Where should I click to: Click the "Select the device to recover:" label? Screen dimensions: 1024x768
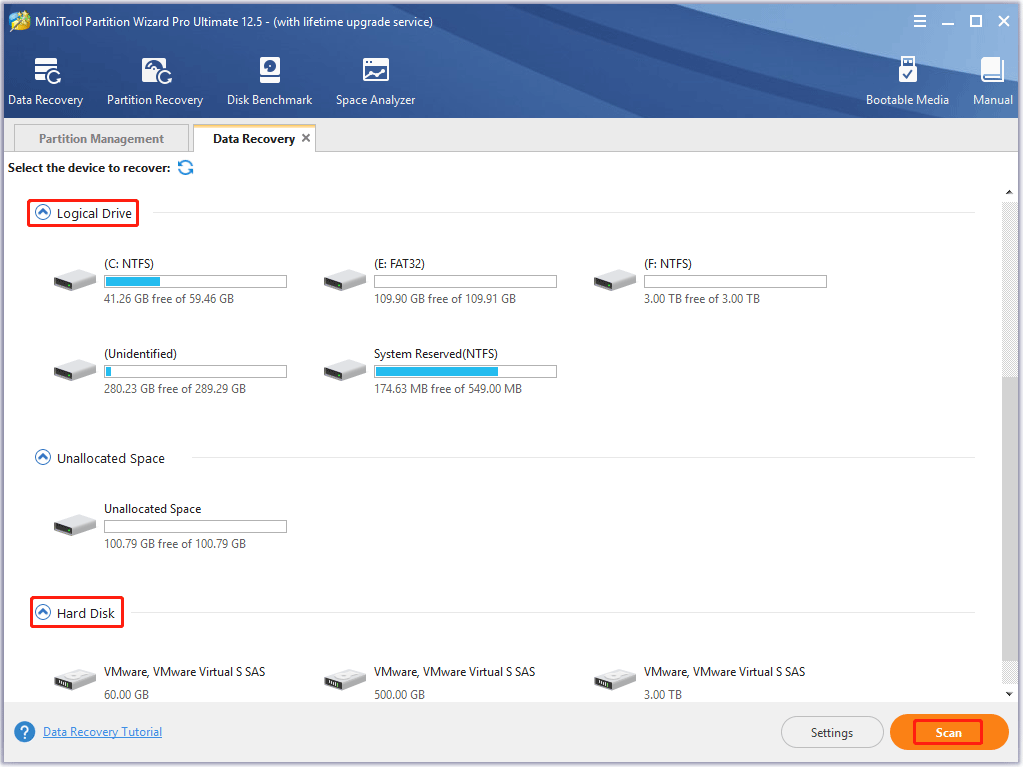pos(89,168)
